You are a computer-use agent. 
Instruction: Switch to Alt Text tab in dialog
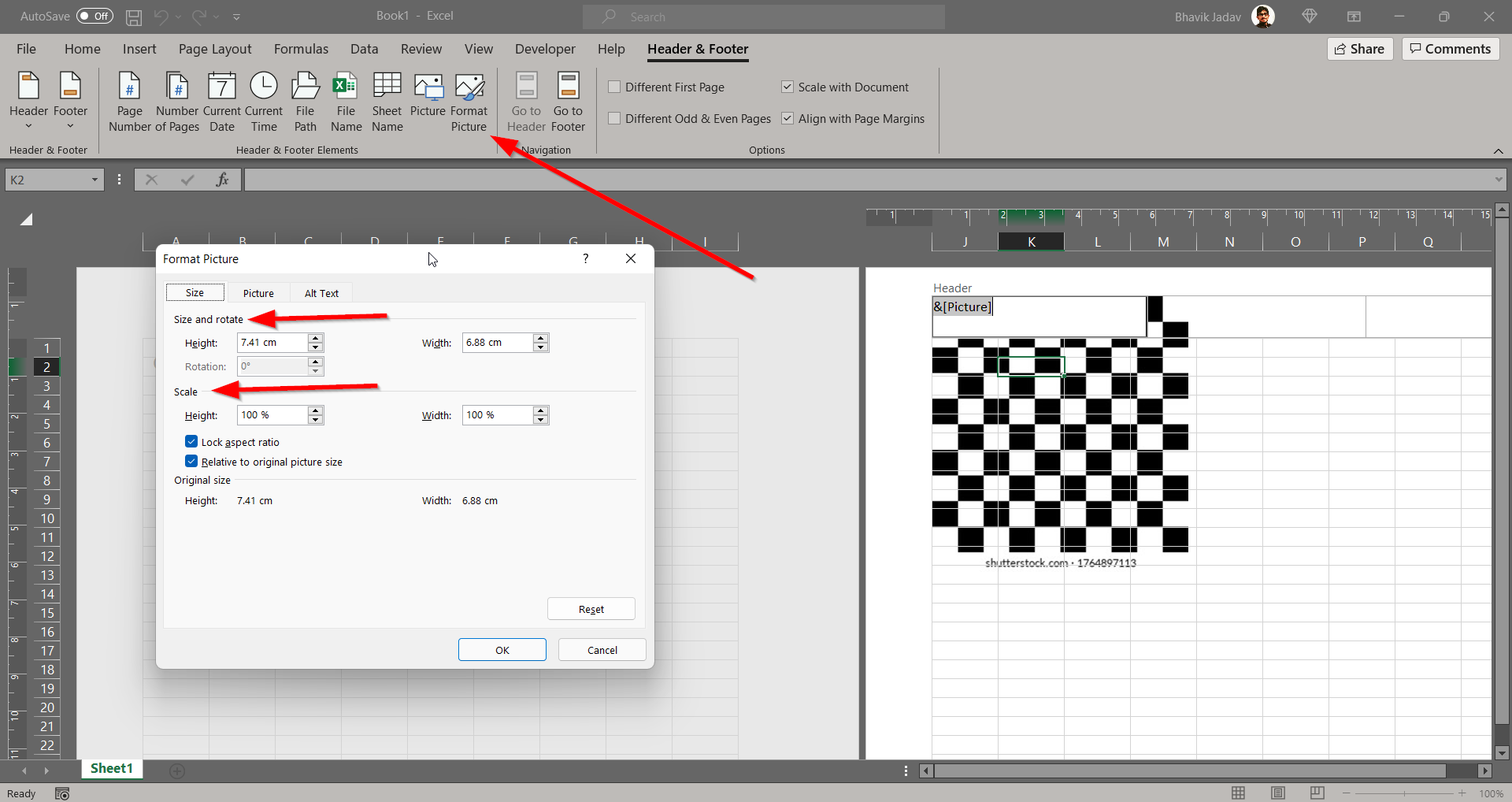click(321, 293)
